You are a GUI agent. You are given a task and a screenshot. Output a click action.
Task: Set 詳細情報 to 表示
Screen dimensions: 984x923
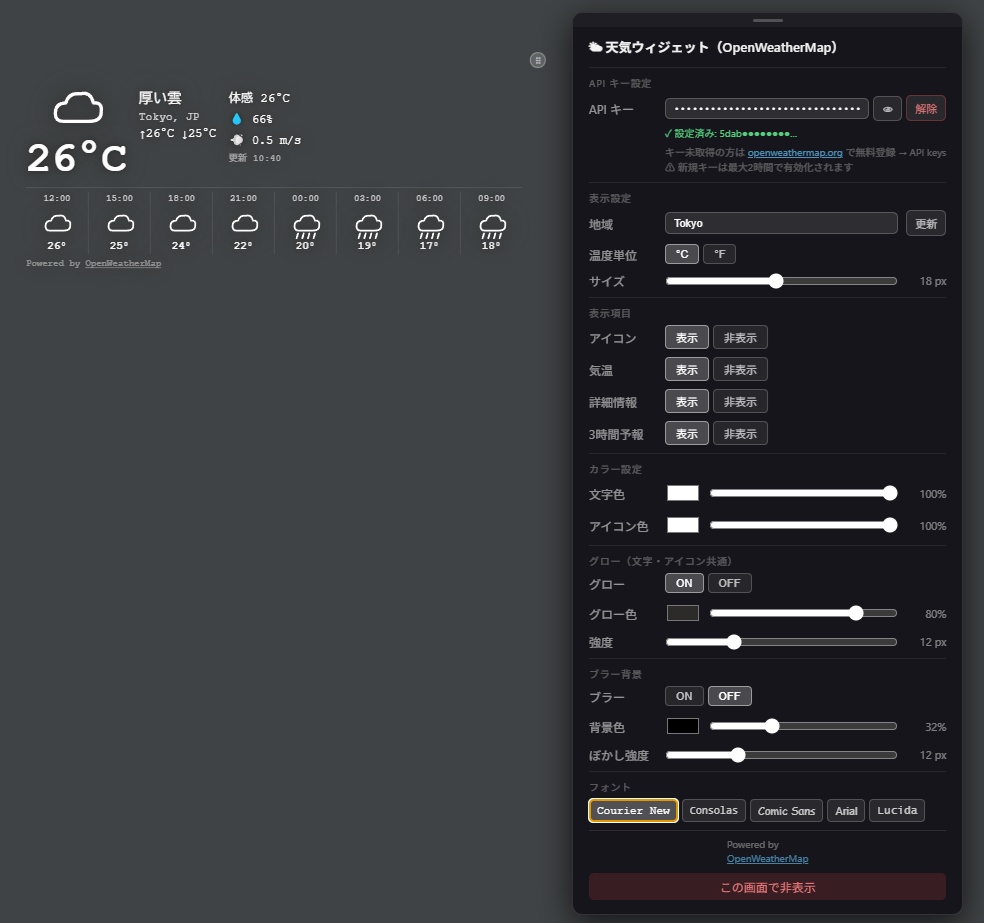[x=687, y=402]
